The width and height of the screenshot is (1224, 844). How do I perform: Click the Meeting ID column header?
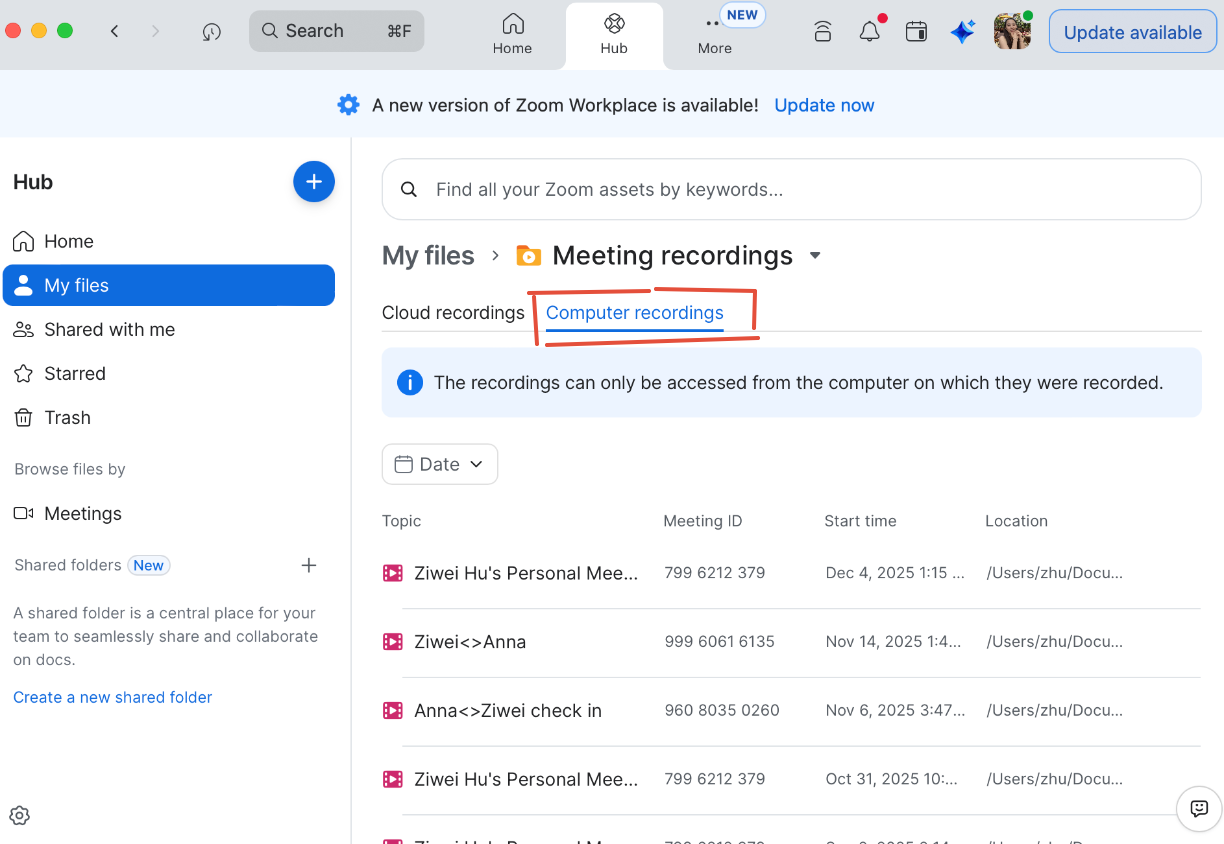[x=703, y=521]
